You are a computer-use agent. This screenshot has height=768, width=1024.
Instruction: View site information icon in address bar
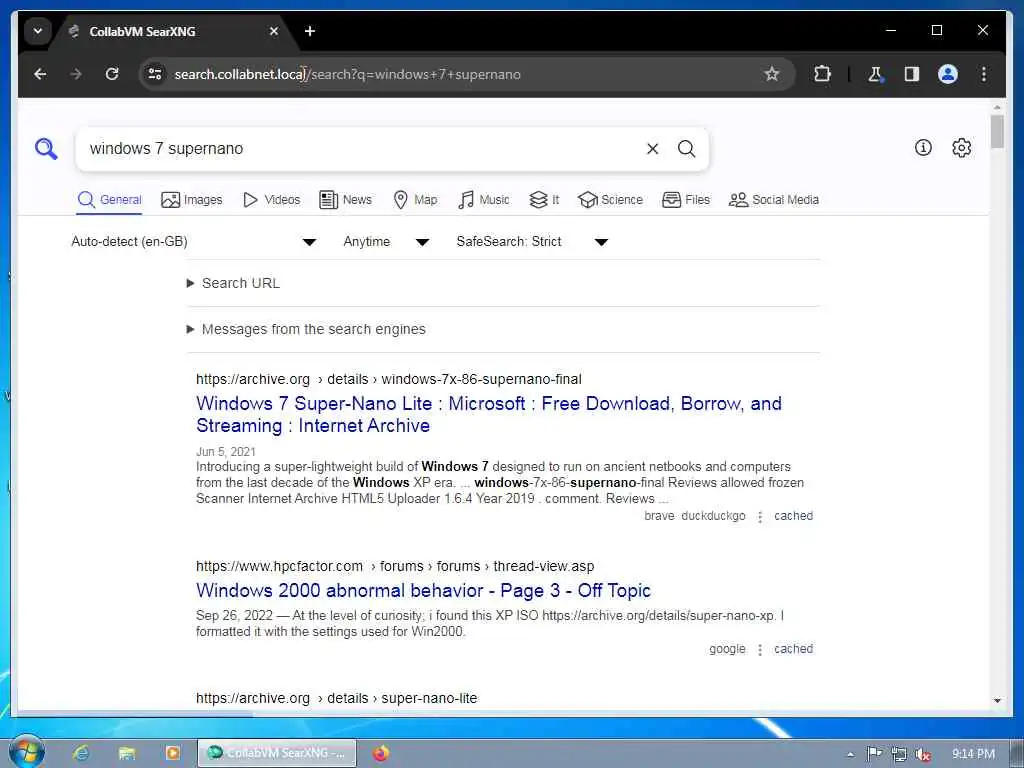155,74
